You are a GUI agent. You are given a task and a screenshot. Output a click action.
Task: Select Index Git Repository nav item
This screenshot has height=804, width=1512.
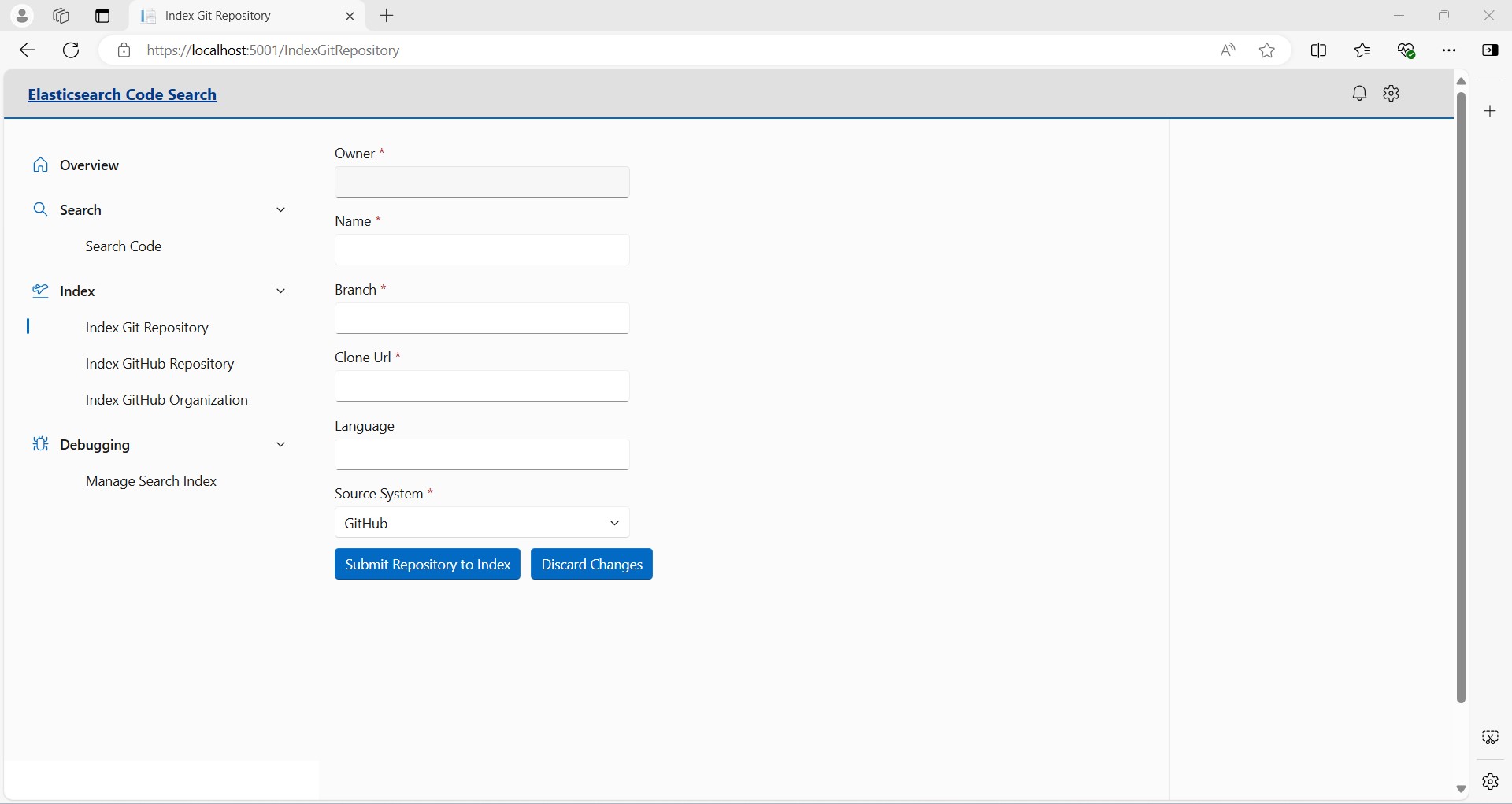click(x=147, y=328)
